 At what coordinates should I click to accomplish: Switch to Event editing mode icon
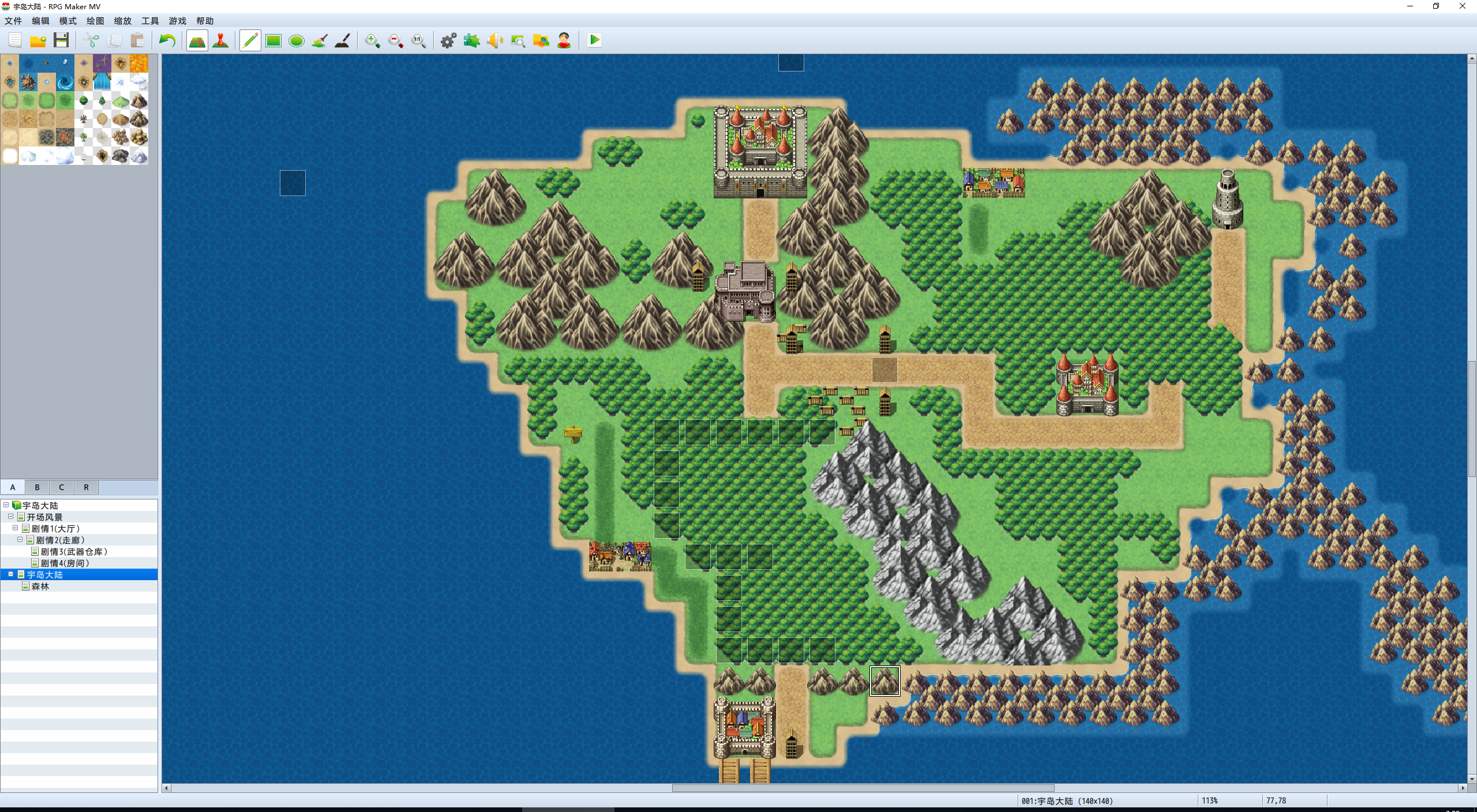220,40
